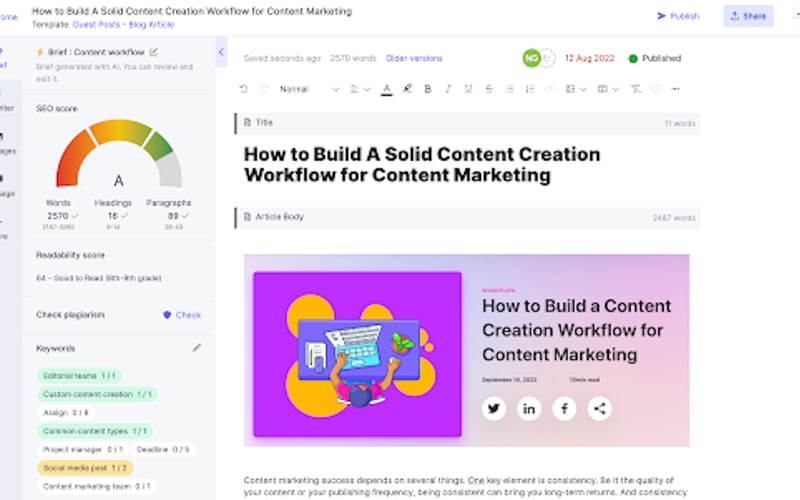The height and width of the screenshot is (500, 800).
Task: Open the Guest Posts - Blog Article template
Action: (x=123, y=24)
